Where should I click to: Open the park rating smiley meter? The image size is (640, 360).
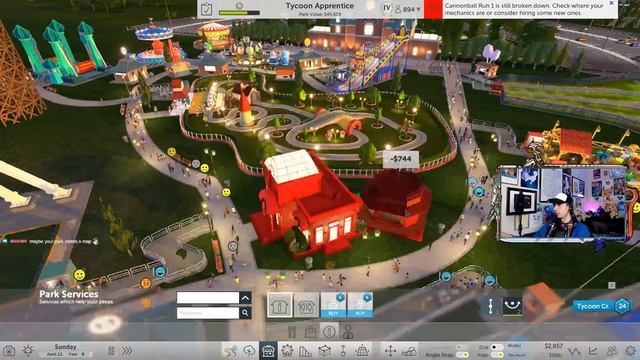(x=239, y=9)
